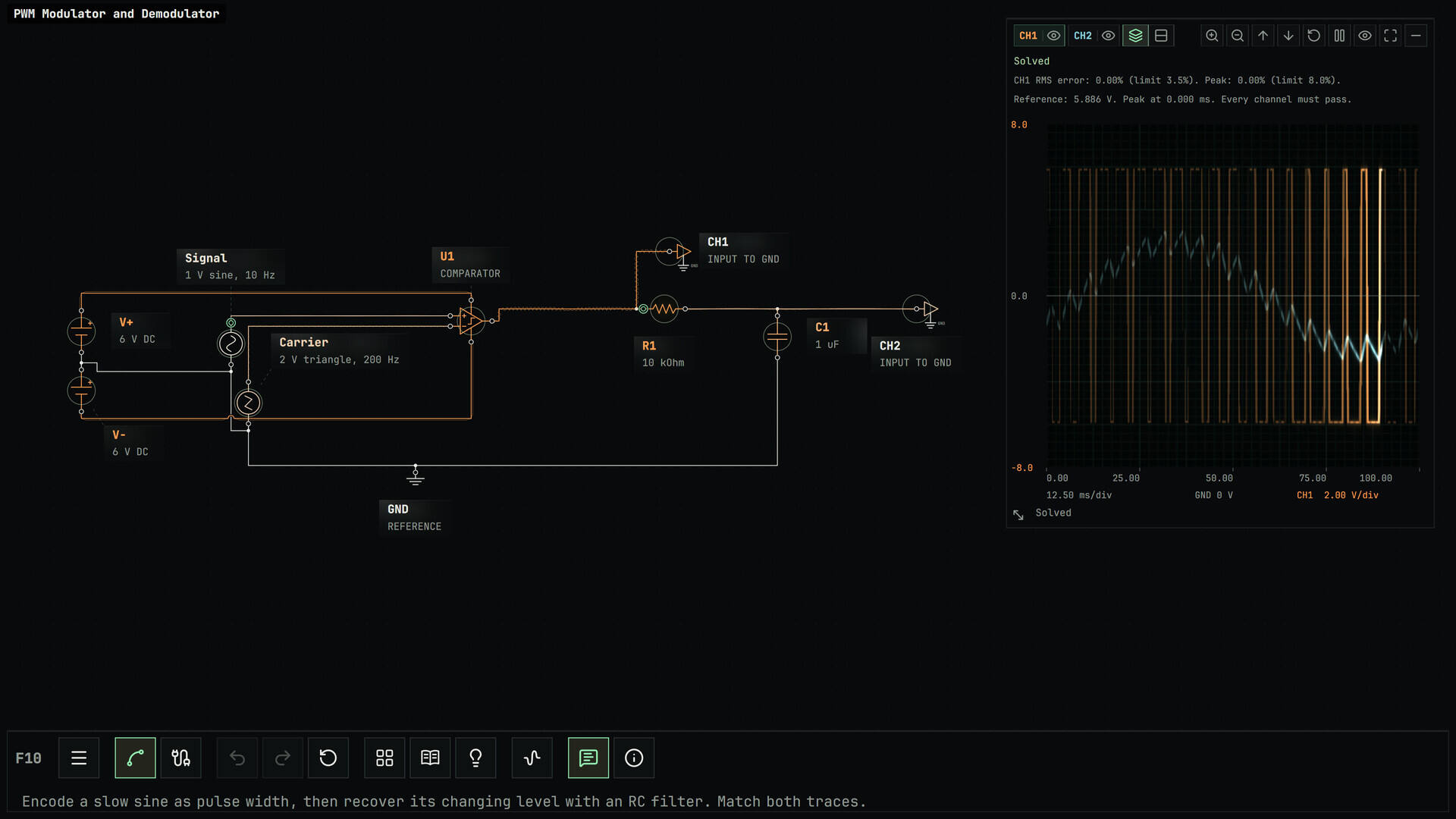Toggle reference trace visibility eye
1456x819 pixels.
pyautogui.click(x=1365, y=36)
